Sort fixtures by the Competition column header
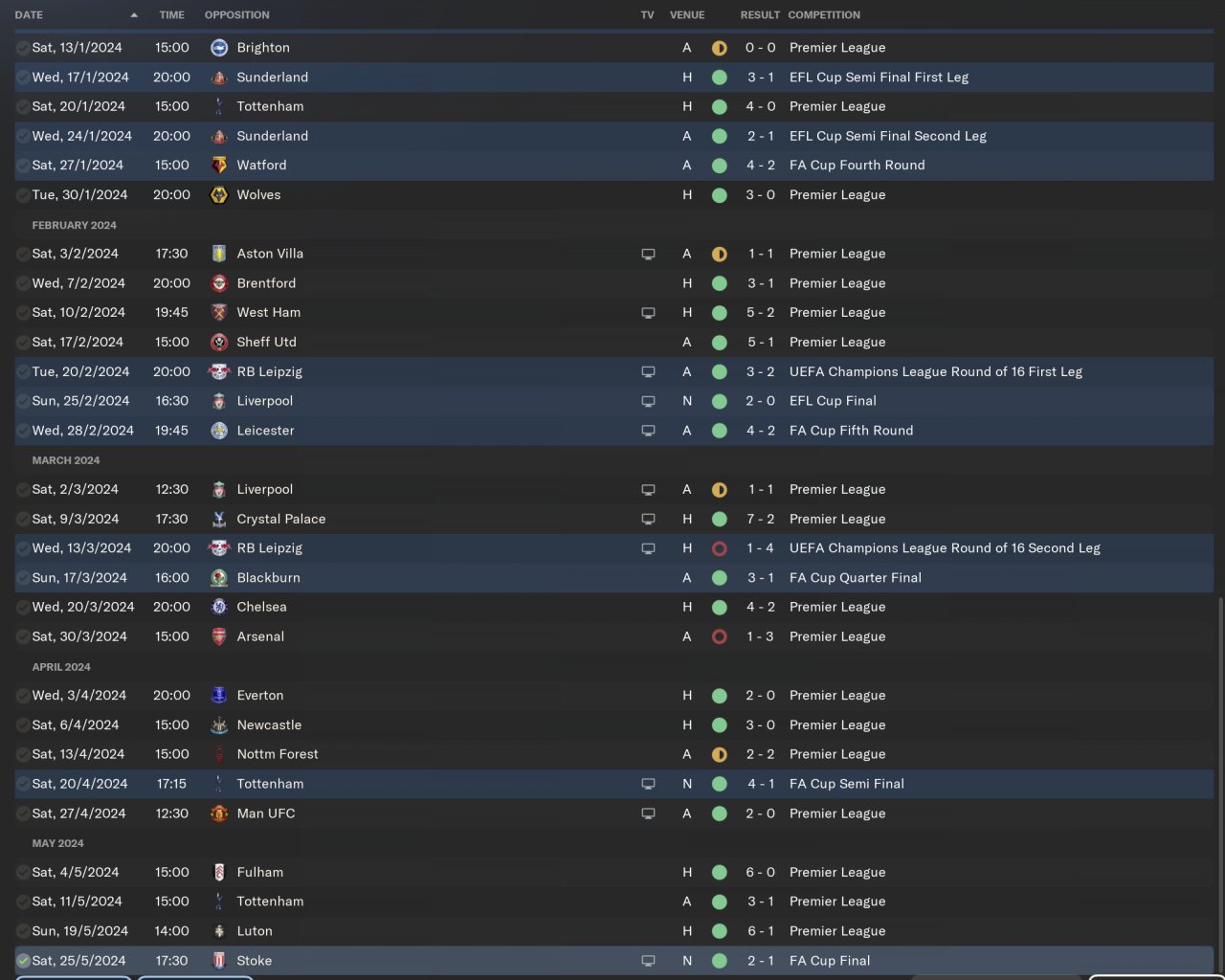This screenshot has width=1225, height=980. pyautogui.click(x=823, y=15)
